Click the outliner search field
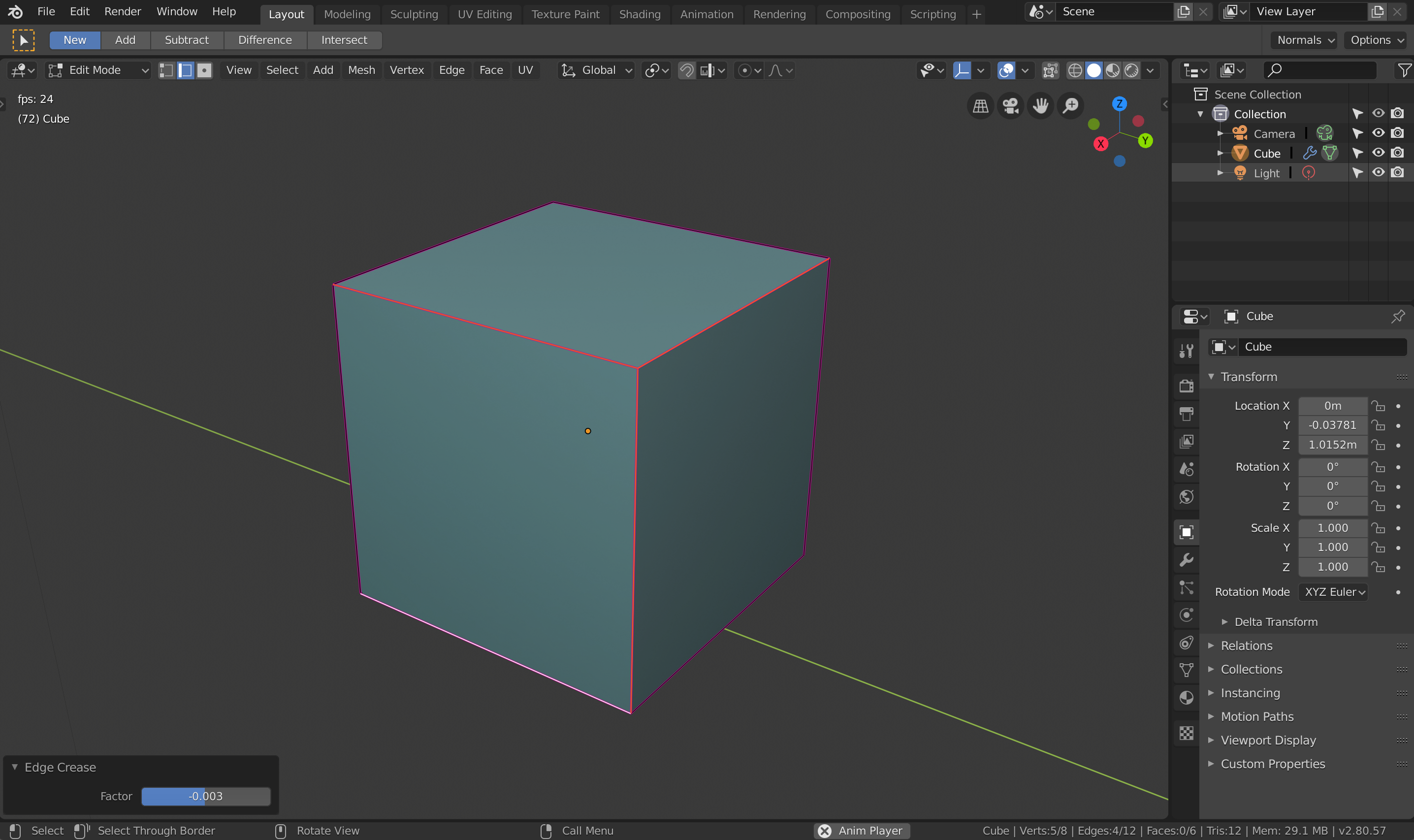The width and height of the screenshot is (1414, 840). [1319, 70]
